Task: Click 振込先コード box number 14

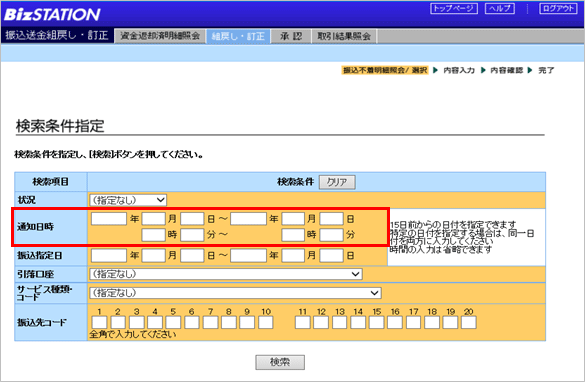Action: pyautogui.click(x=358, y=322)
